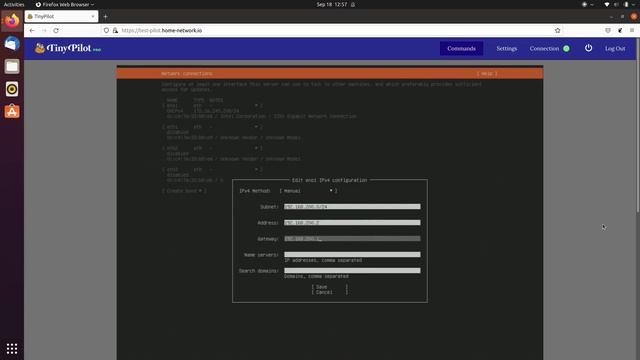Launch Firefox from the Ubuntu dock
This screenshot has width=640, height=360.
(x=12, y=21)
